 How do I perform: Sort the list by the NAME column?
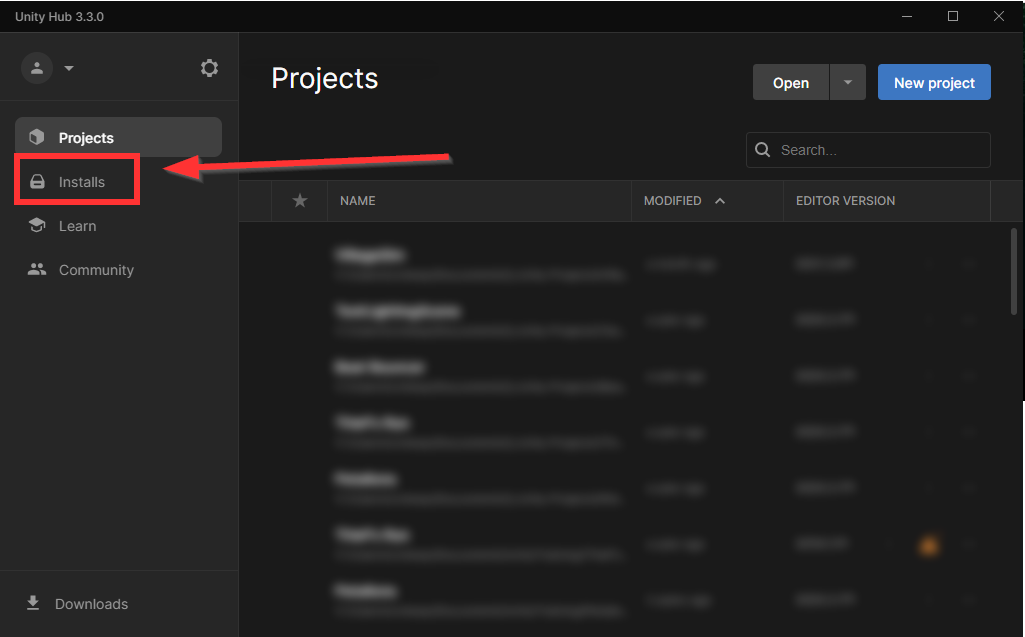pos(358,201)
